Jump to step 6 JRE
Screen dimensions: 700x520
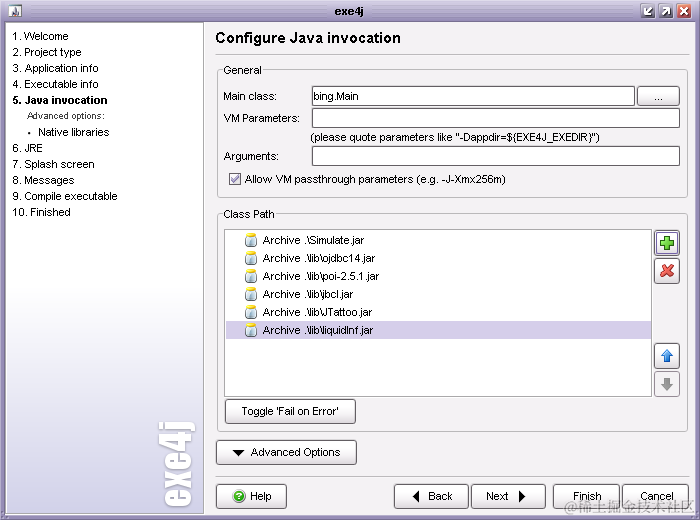(x=27, y=148)
